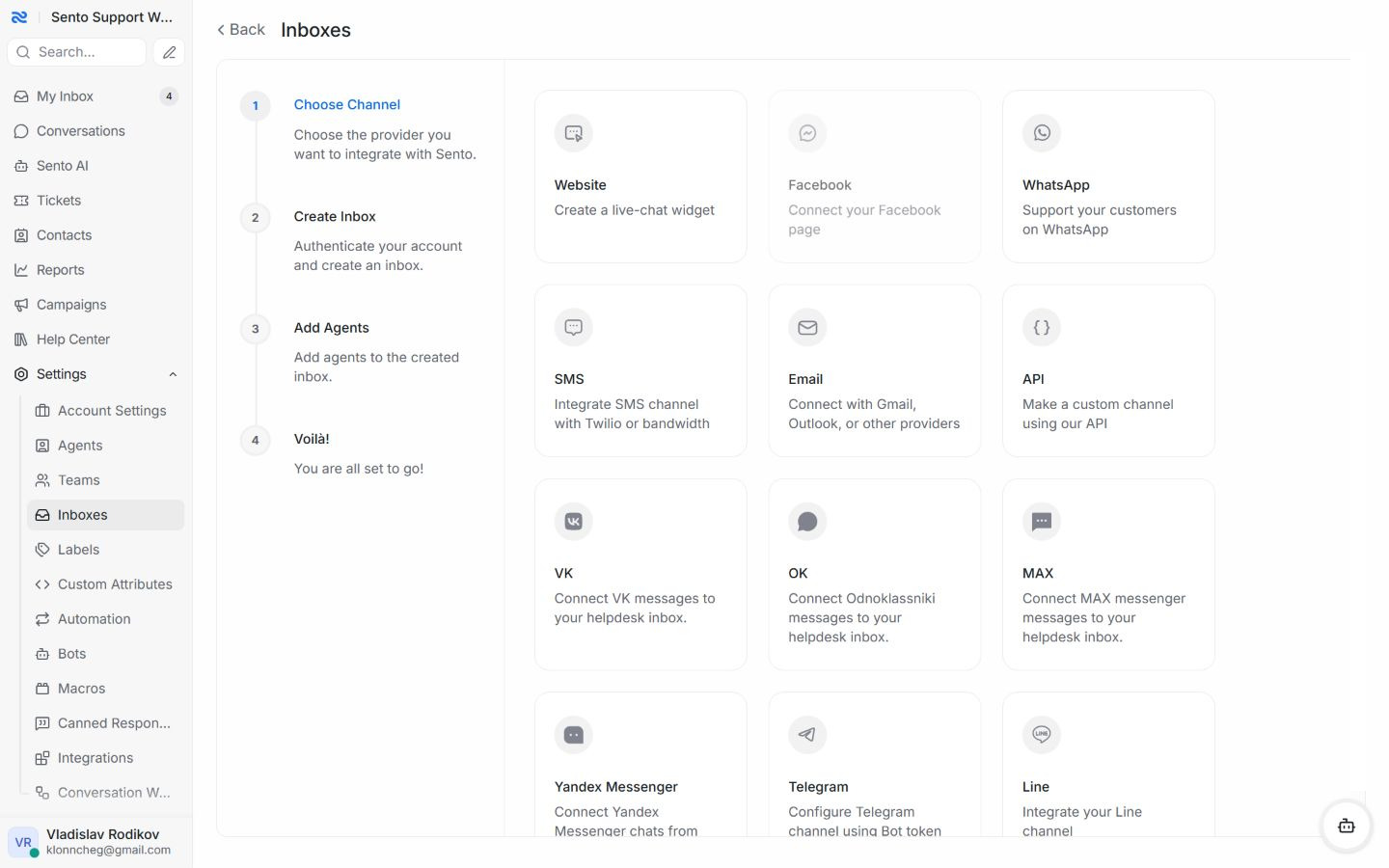Open Labels settings

pos(106,550)
